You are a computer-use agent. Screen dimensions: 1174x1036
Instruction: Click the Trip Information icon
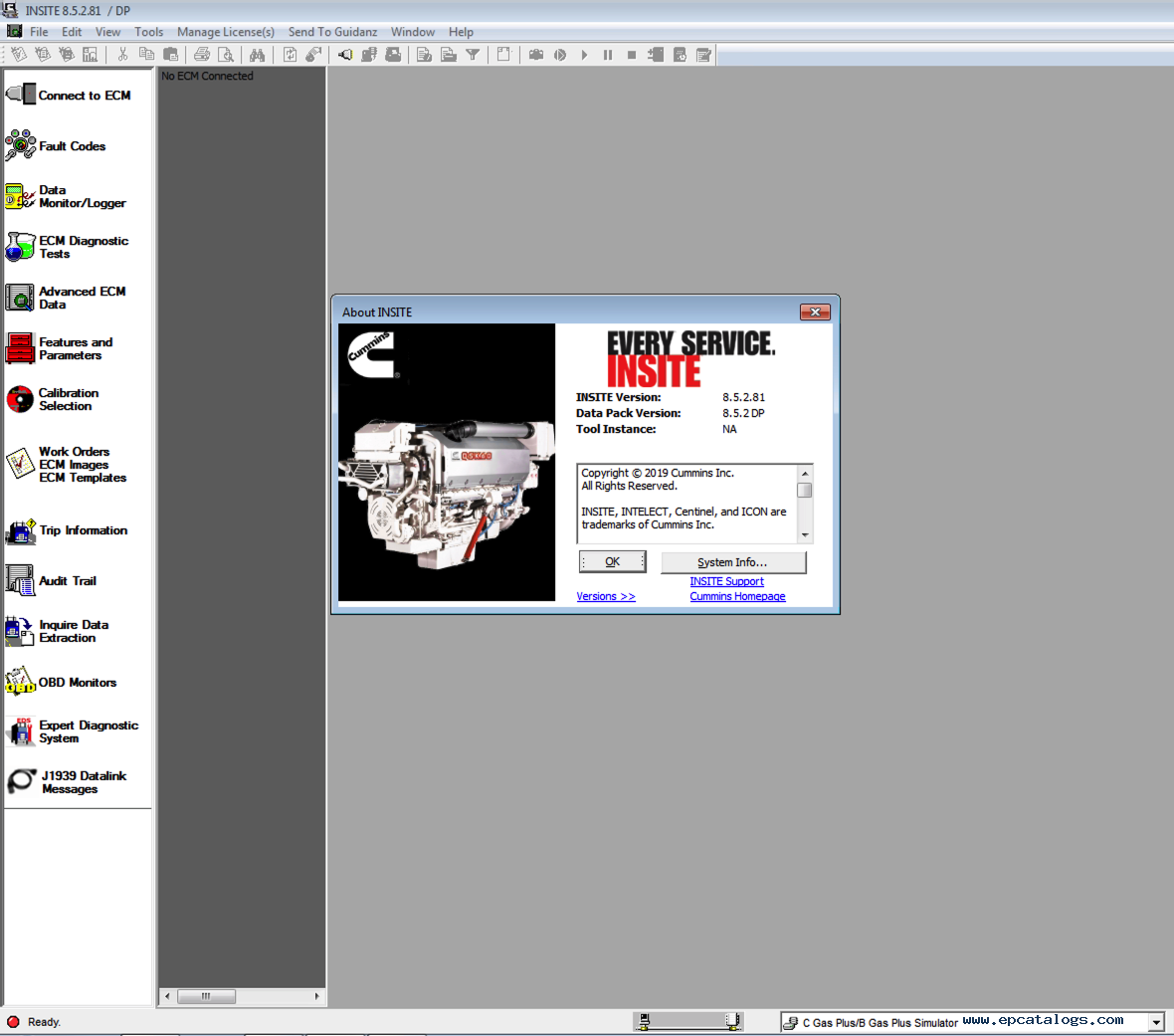[x=20, y=530]
